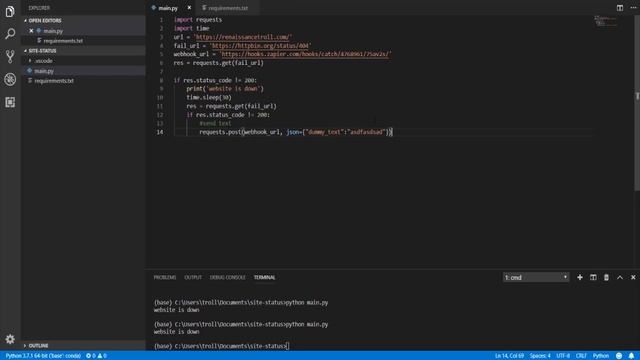Image resolution: width=640 pixels, height=360 pixels.
Task: Select main.py in Open Editors list
Action: (53, 31)
